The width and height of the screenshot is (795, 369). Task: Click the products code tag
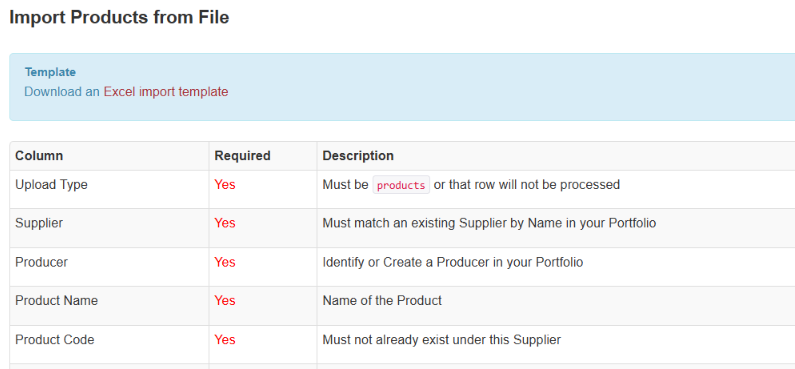point(401,185)
